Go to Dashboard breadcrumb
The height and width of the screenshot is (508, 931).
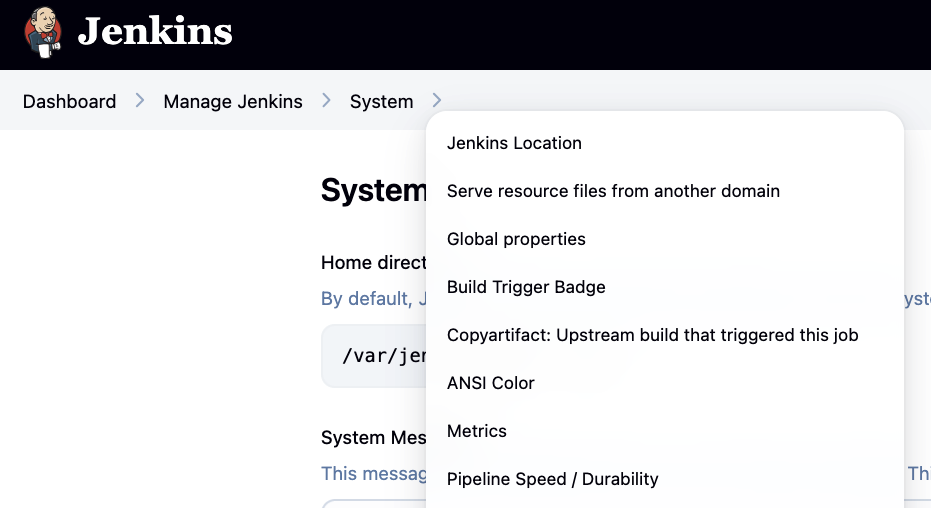[69, 101]
